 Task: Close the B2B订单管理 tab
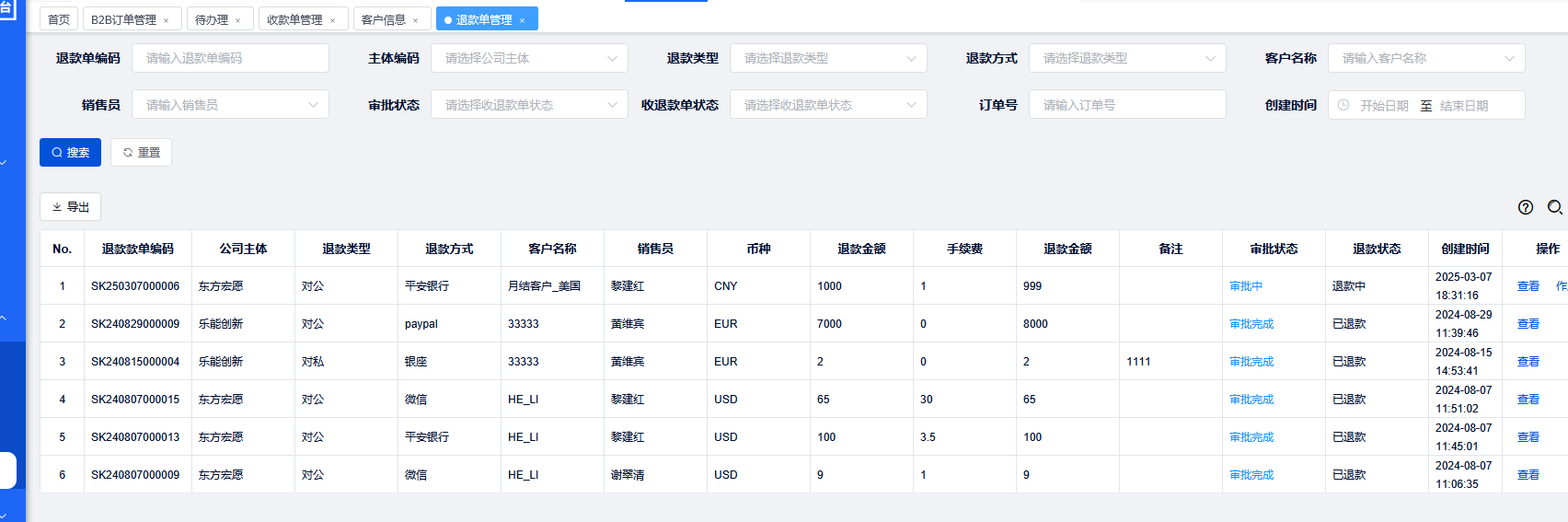pos(167,20)
